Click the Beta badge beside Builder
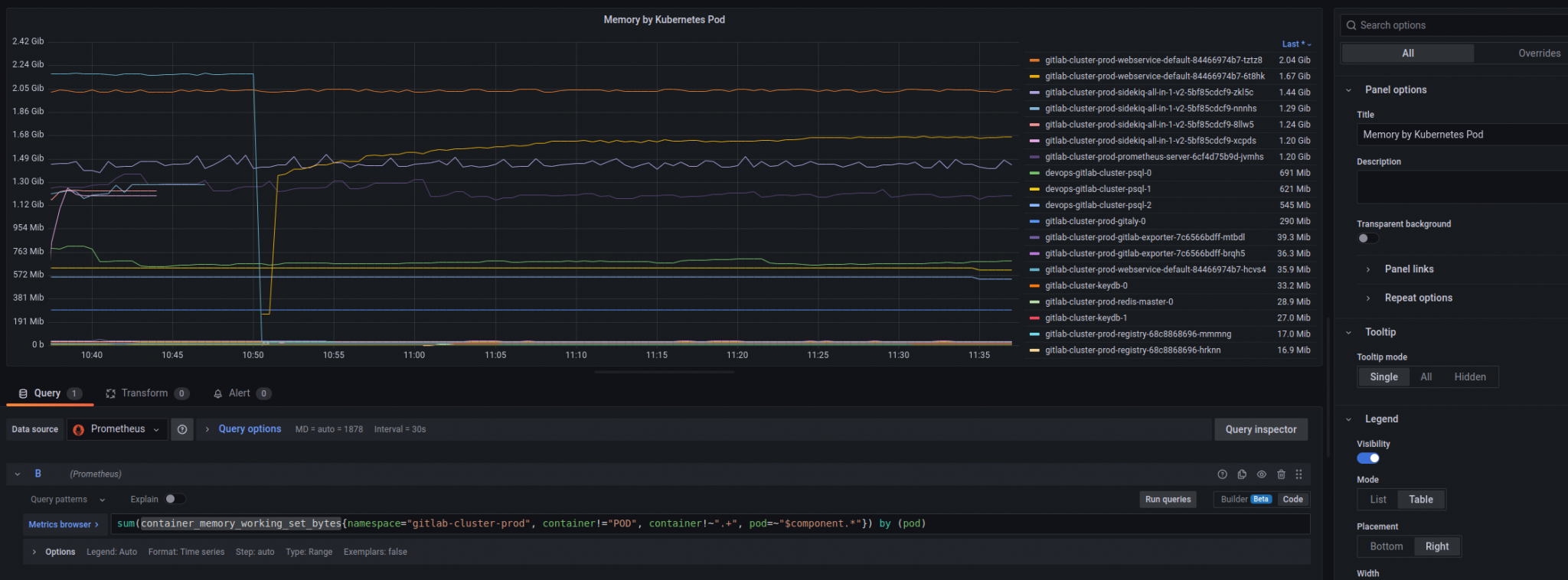 [1261, 500]
